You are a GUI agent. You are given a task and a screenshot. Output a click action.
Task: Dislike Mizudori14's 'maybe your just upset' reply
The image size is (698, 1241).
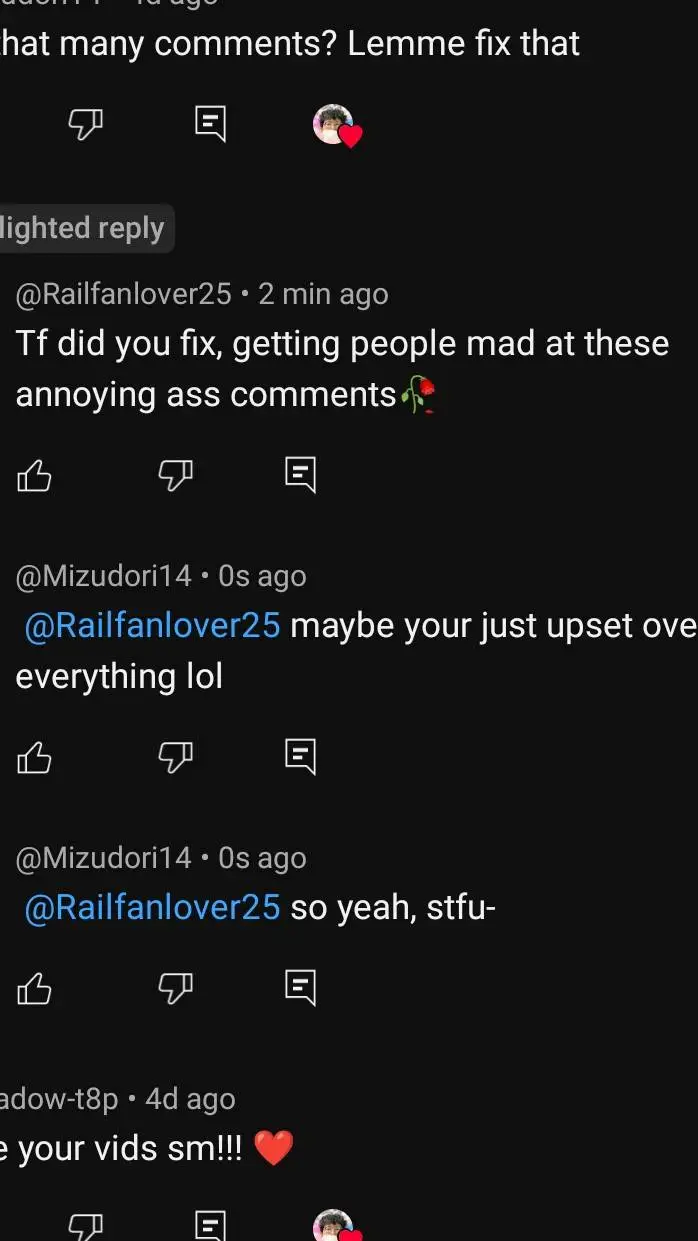tap(175, 758)
